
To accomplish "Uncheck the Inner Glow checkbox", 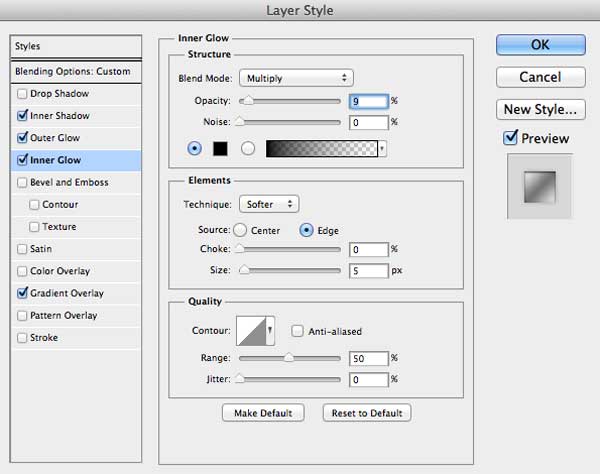I will (22, 160).
